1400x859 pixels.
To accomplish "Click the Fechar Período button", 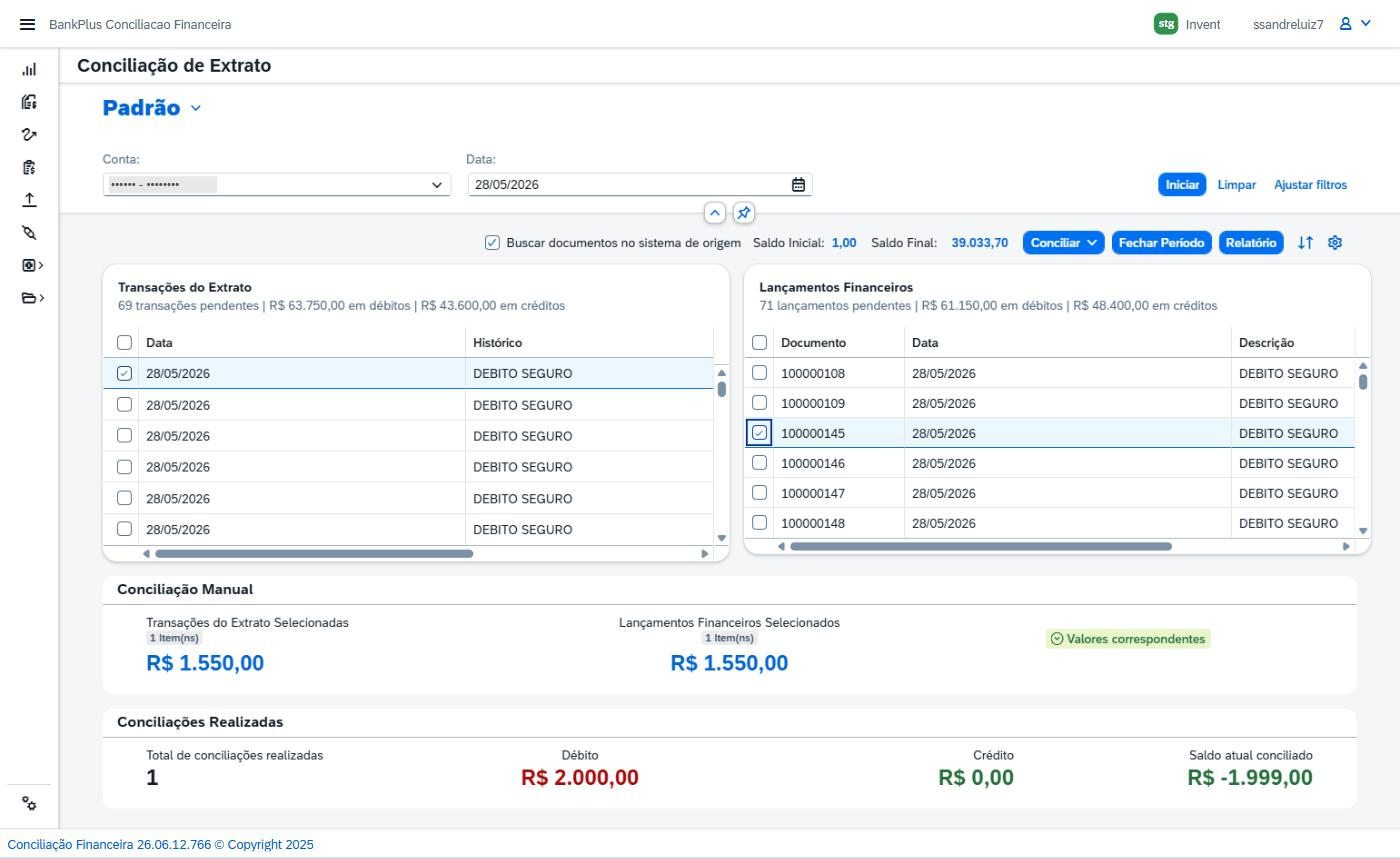I will pos(1161,243).
